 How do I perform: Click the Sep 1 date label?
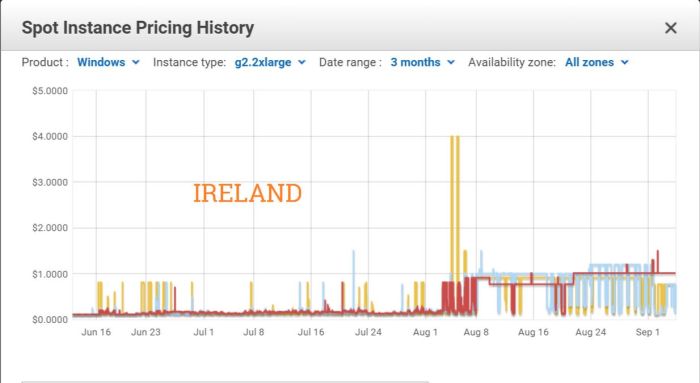point(648,332)
